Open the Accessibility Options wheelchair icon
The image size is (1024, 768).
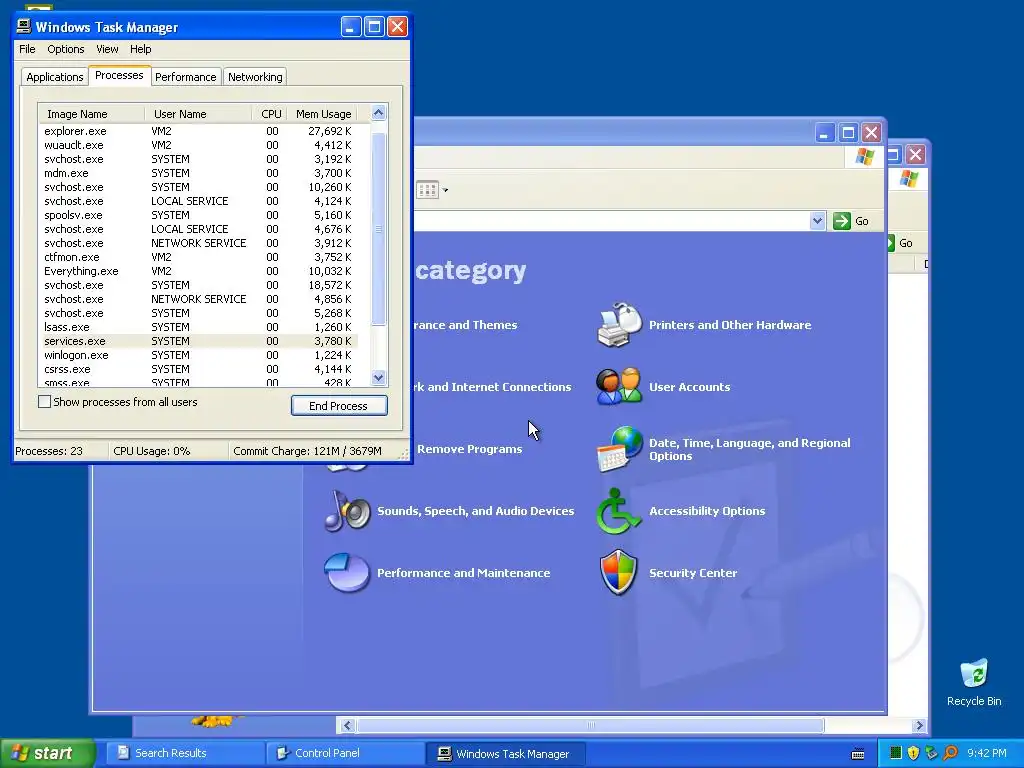[x=618, y=511]
